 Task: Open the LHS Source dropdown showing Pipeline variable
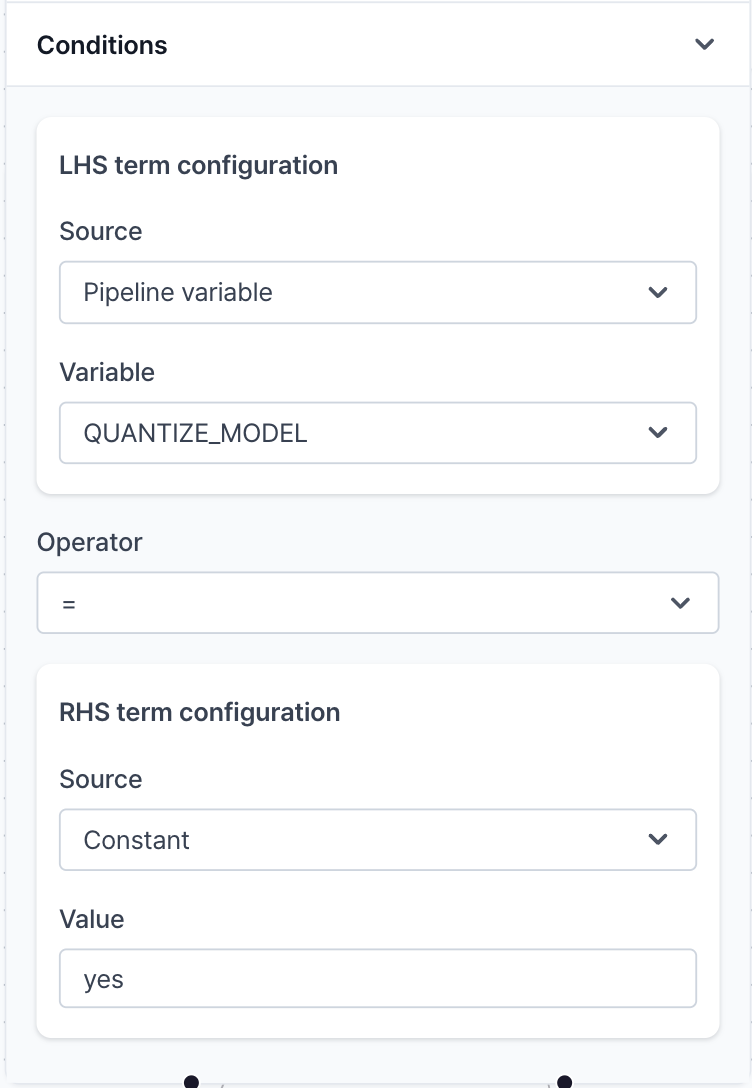[377, 293]
